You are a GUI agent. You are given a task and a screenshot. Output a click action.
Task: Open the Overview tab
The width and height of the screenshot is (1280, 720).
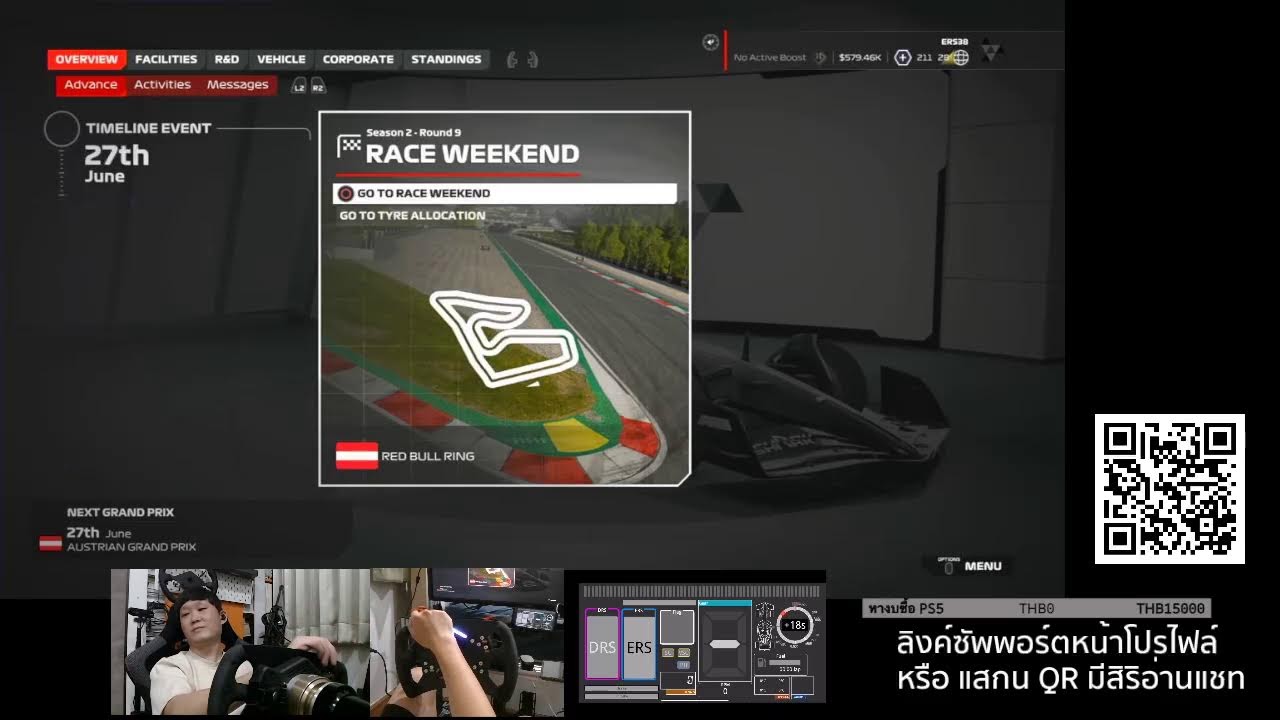[86, 60]
